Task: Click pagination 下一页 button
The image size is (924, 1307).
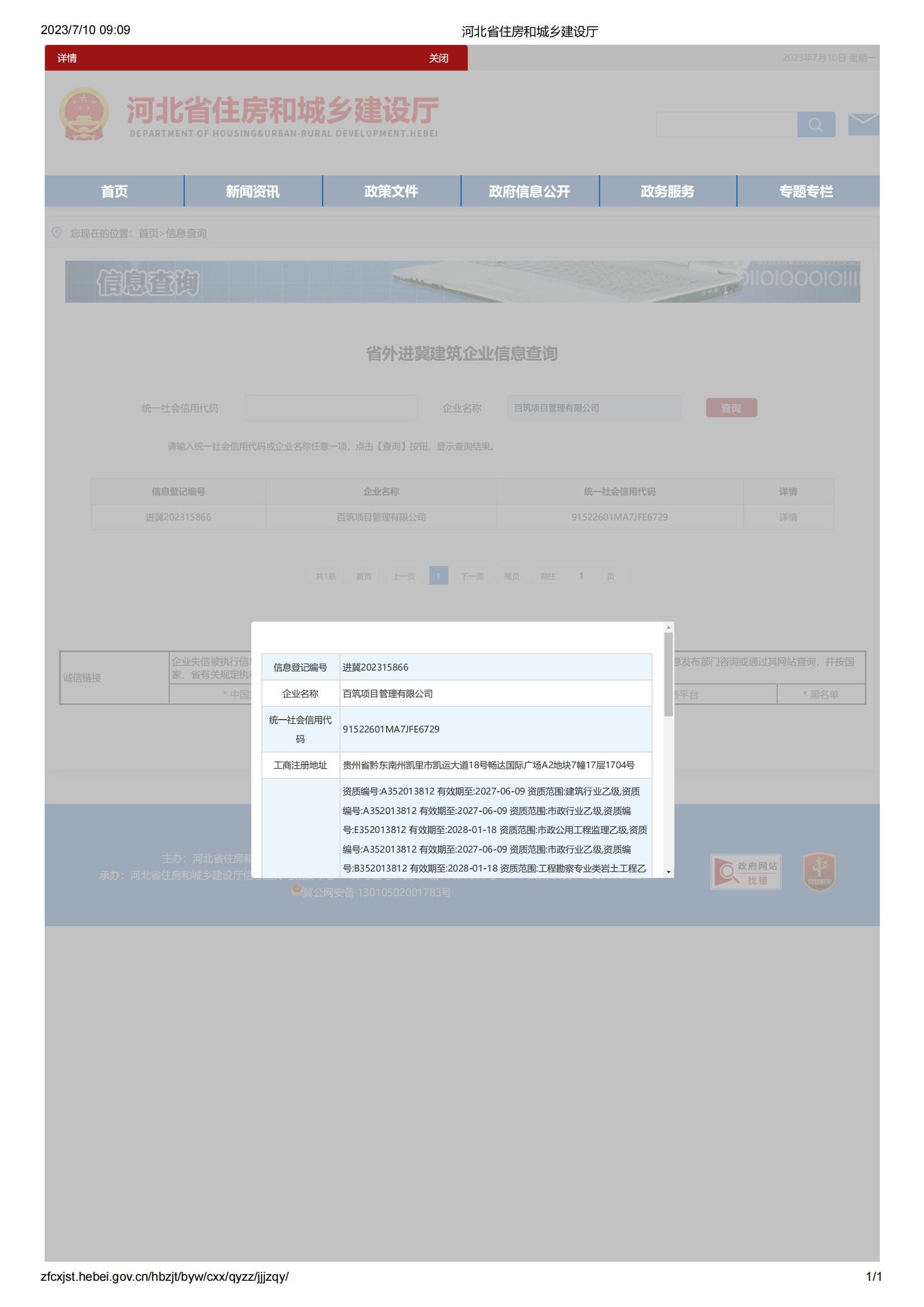Action: click(x=472, y=576)
